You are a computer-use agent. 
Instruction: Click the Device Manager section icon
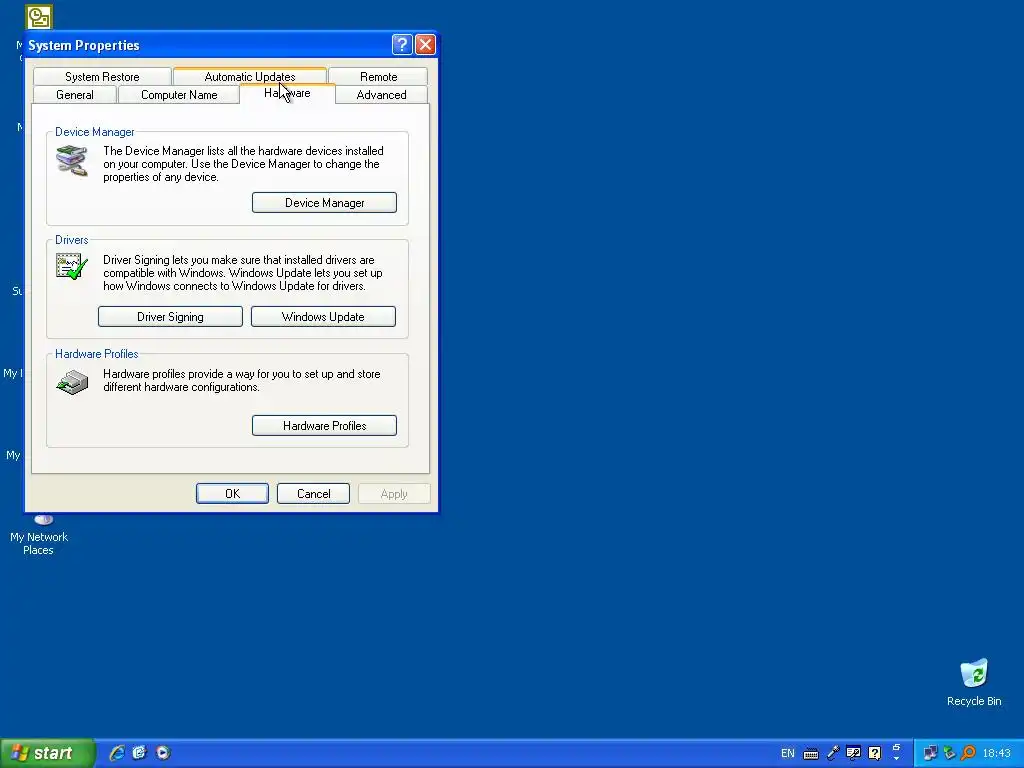(x=72, y=161)
